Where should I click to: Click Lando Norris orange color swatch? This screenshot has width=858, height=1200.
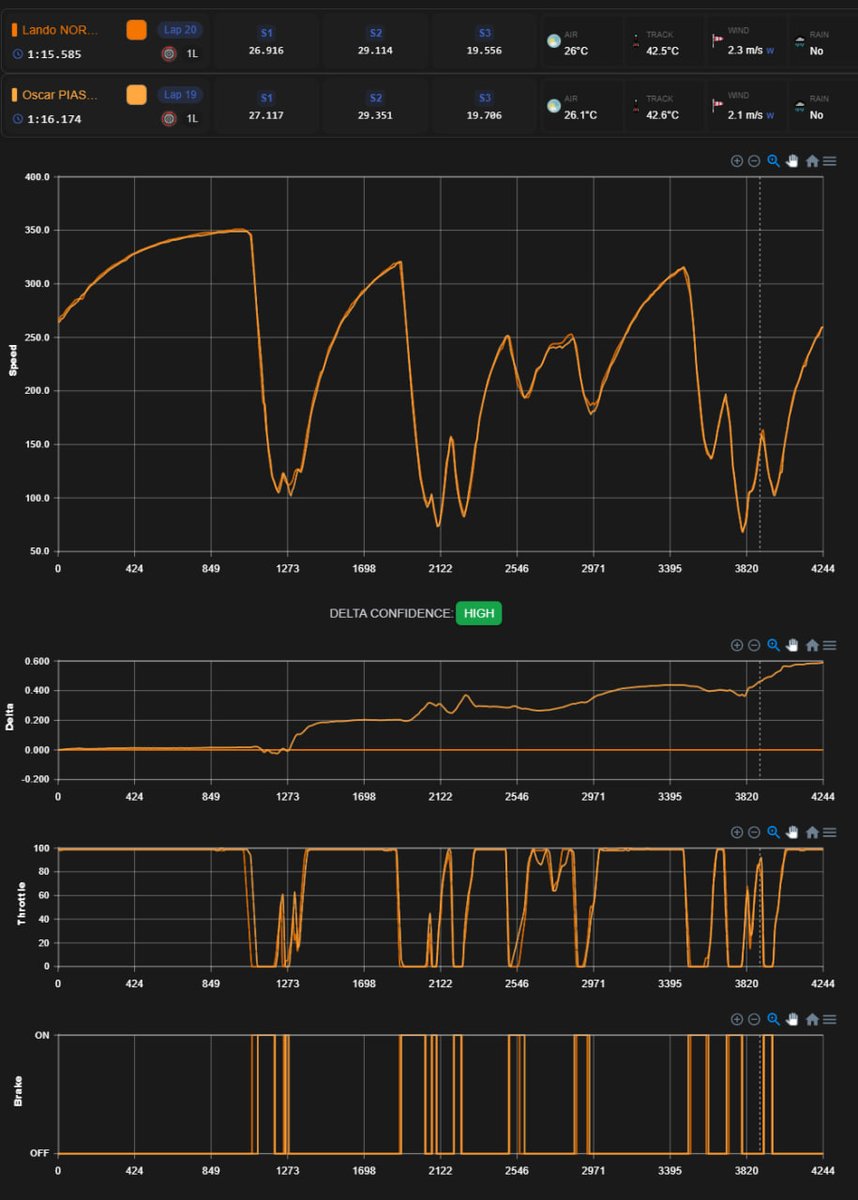pos(137,30)
